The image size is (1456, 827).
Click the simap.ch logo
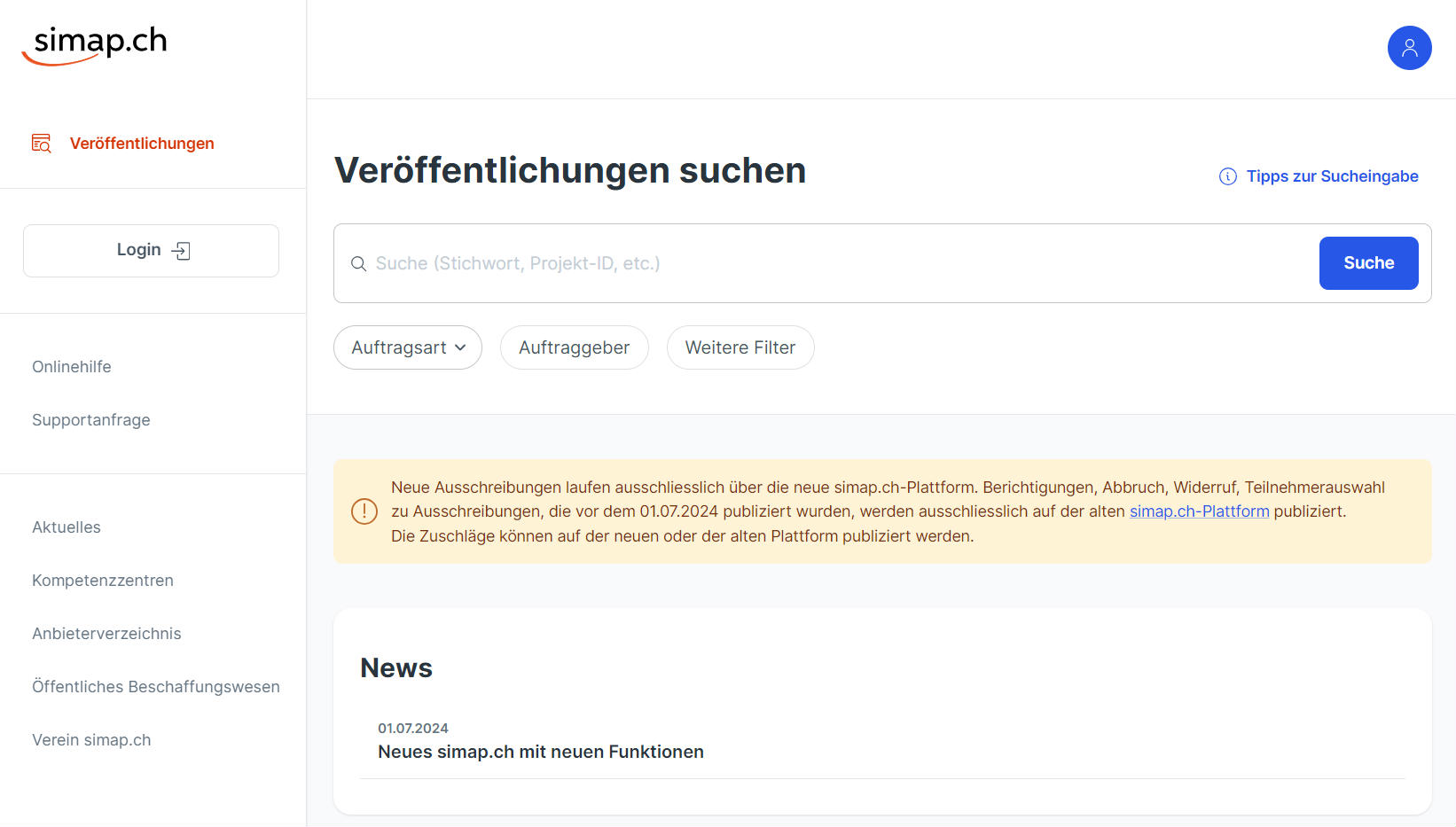[95, 45]
